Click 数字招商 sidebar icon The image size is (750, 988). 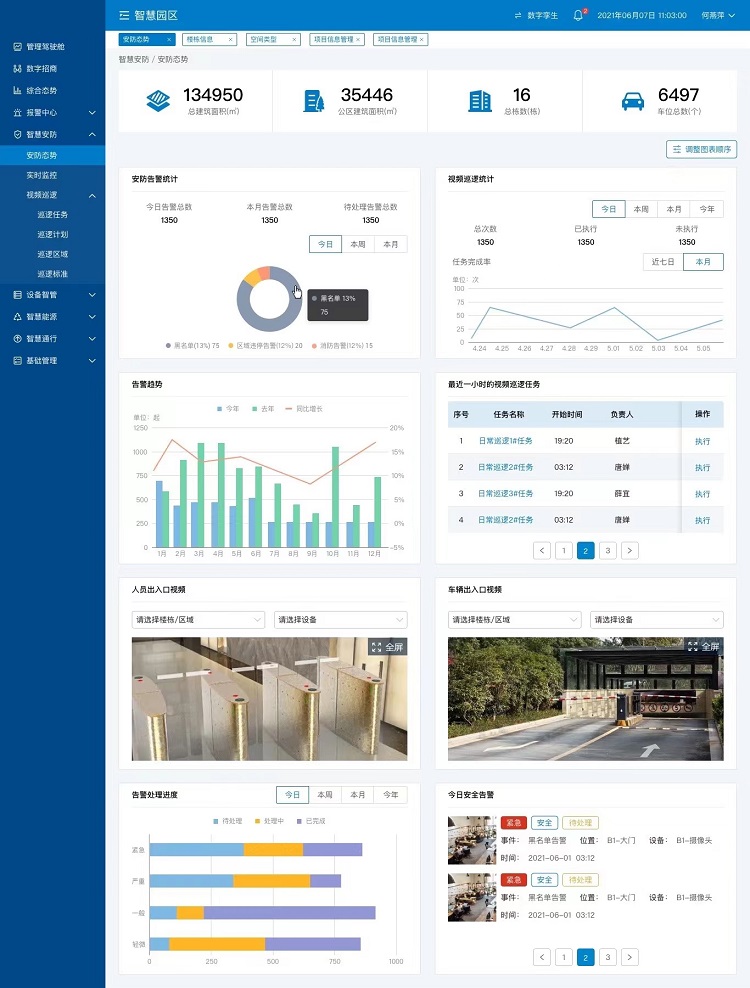[18, 69]
